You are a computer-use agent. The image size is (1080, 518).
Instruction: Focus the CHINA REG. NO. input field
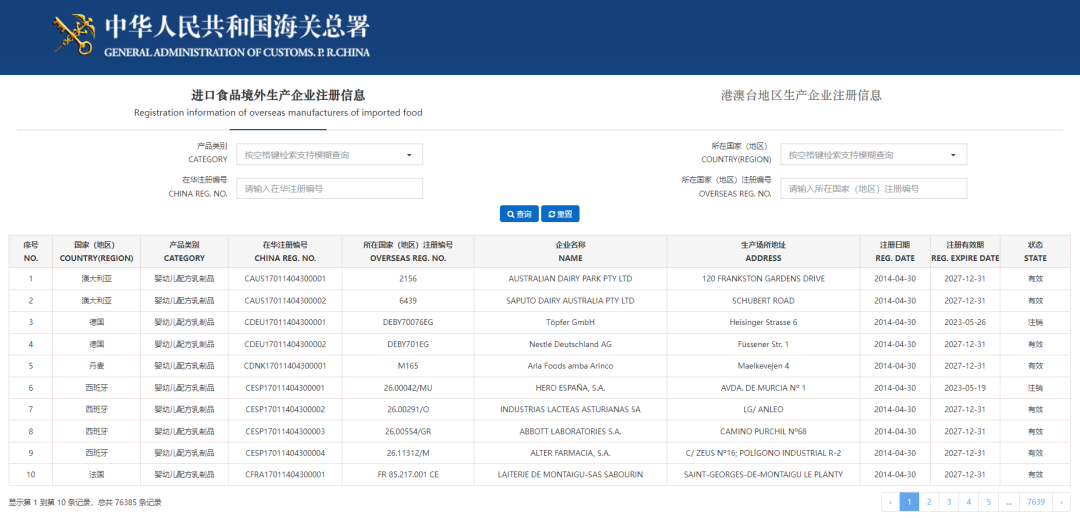tap(329, 189)
